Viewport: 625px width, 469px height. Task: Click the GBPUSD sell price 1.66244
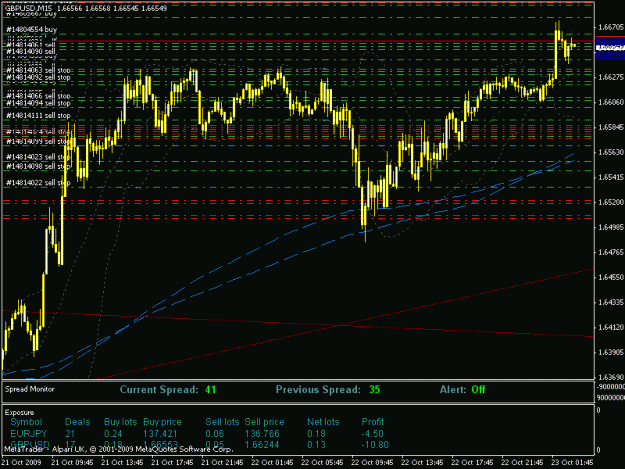coord(262,445)
